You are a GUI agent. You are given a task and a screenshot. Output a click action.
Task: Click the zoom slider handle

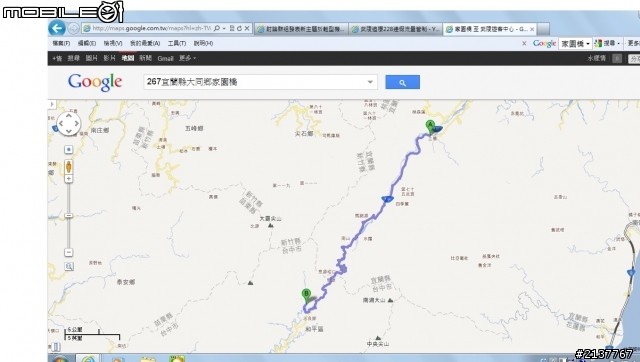pos(69,215)
